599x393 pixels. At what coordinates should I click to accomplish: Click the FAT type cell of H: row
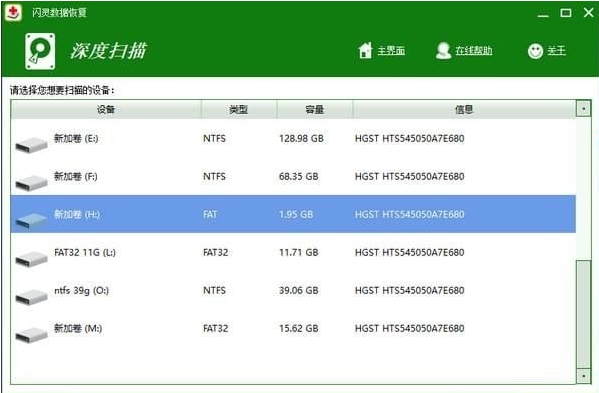(x=210, y=214)
